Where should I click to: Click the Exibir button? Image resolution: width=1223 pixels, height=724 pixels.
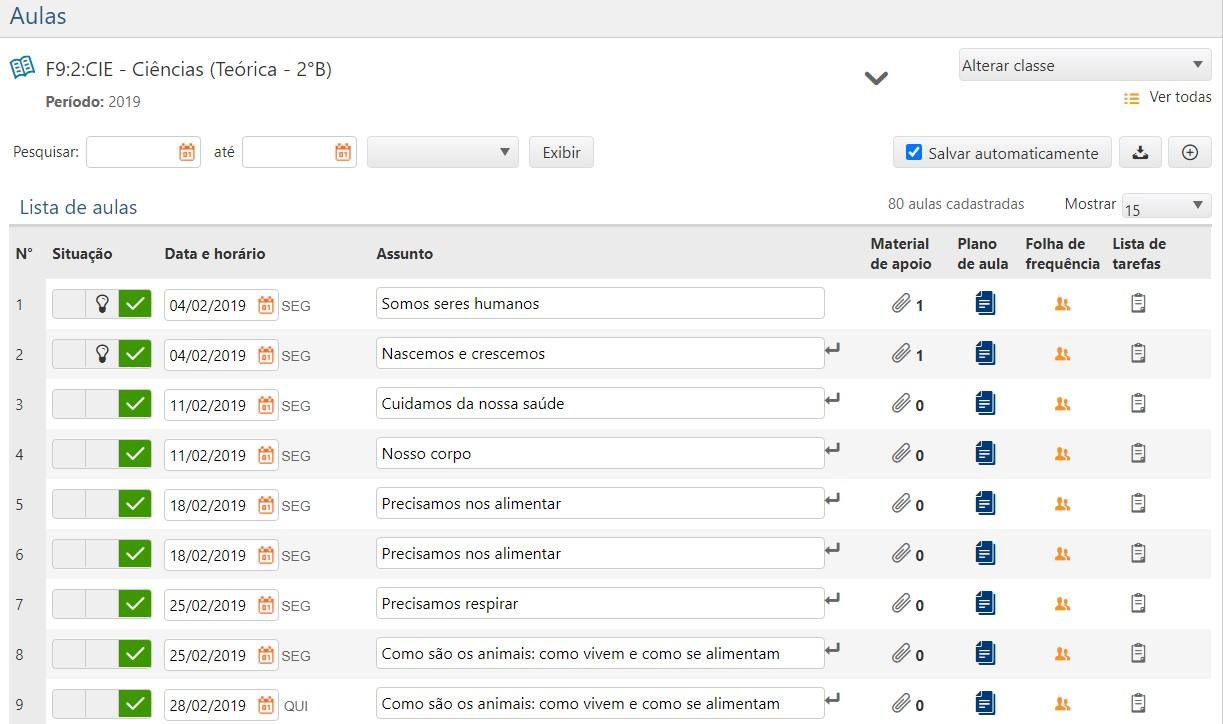click(561, 152)
